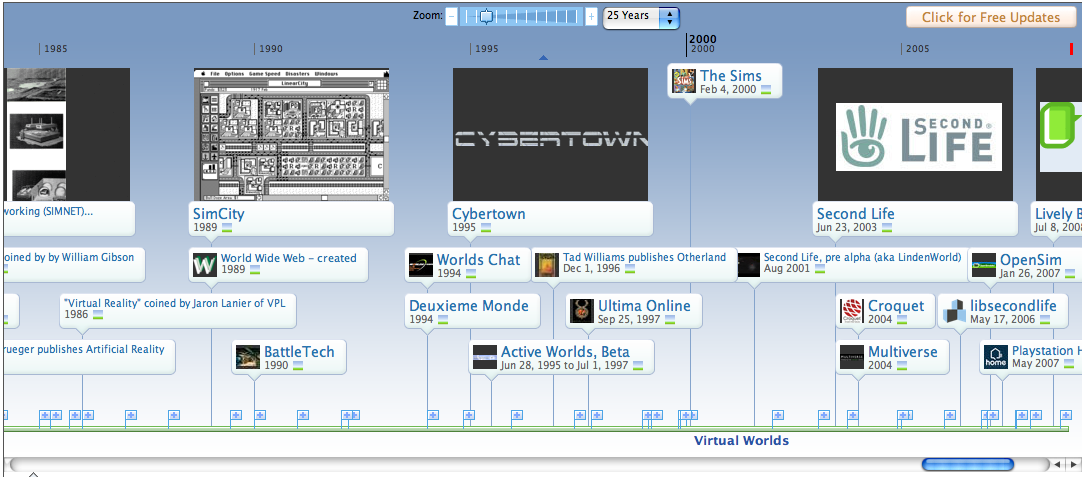Click the Active Worlds Beta thumbnail

click(485, 357)
